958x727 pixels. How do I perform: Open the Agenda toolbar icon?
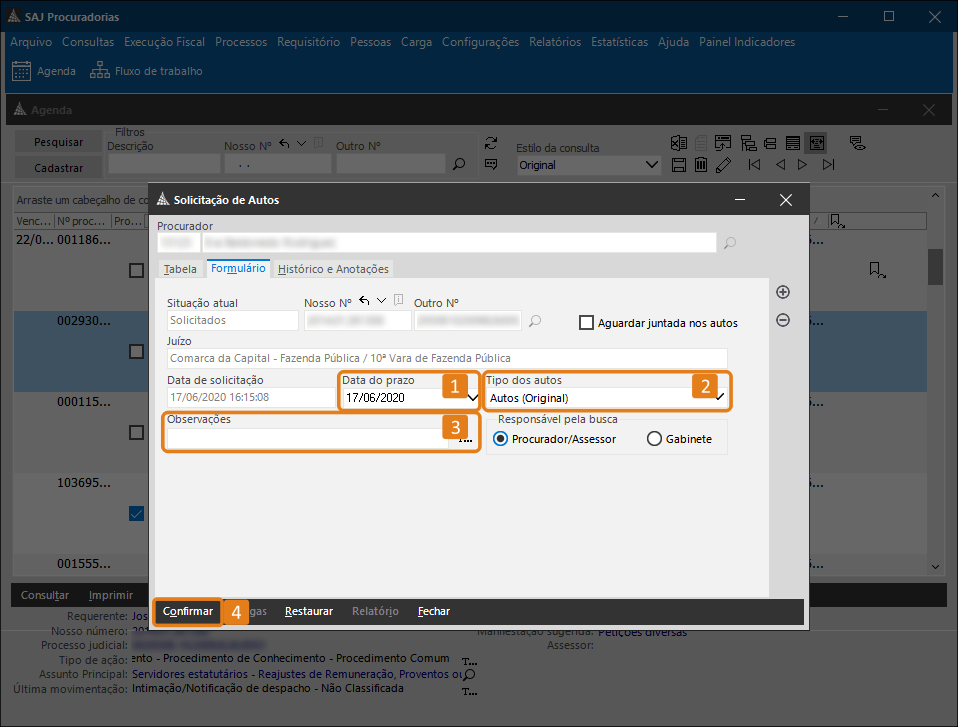(x=22, y=71)
